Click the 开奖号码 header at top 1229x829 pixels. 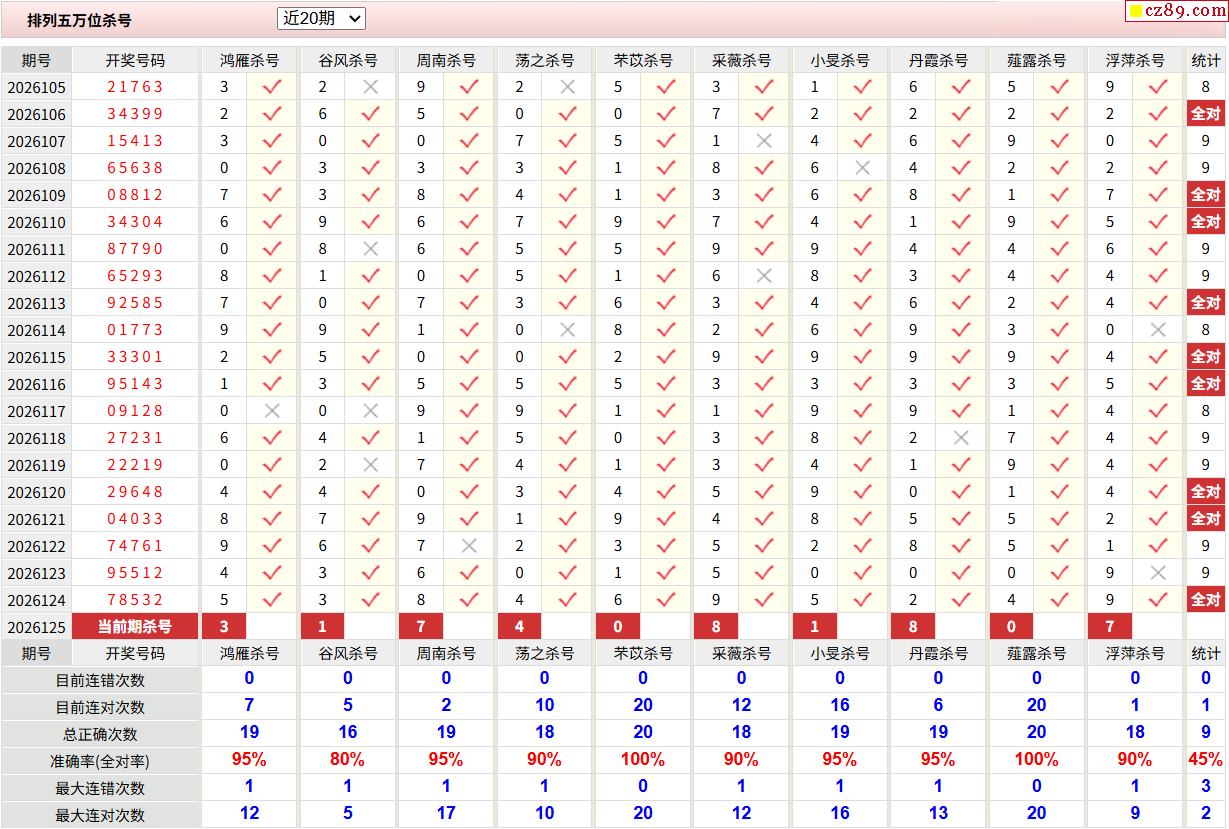135,60
